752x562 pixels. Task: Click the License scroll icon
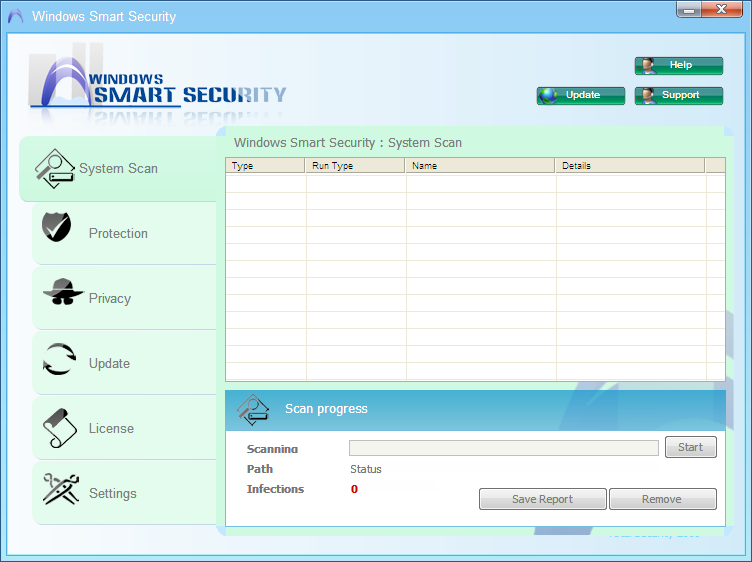coord(59,428)
